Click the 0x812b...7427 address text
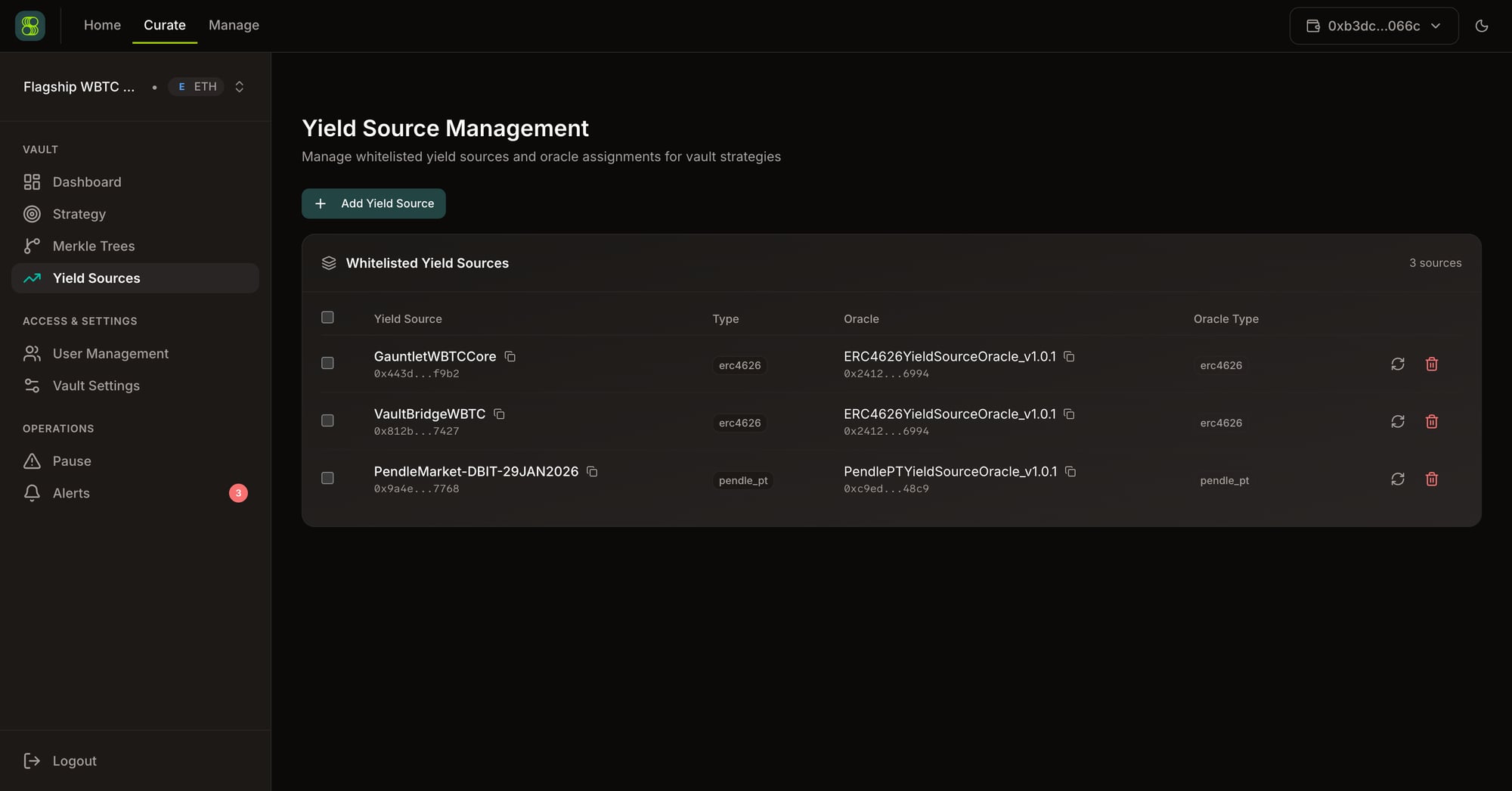Viewport: 1512px width, 791px height. [417, 431]
